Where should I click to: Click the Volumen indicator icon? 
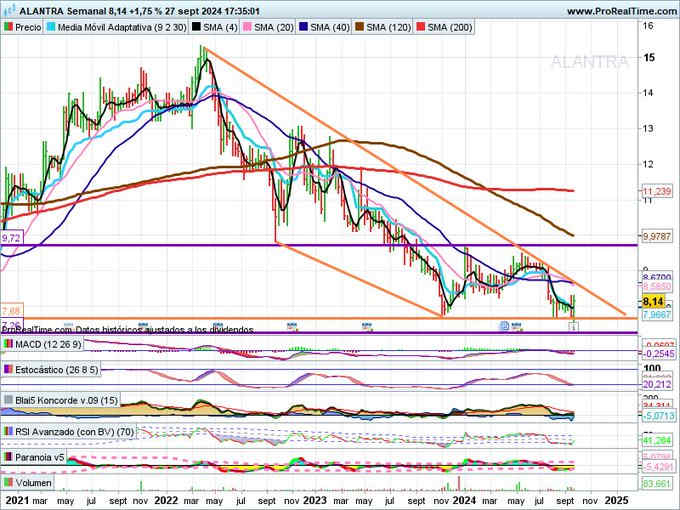8,483
